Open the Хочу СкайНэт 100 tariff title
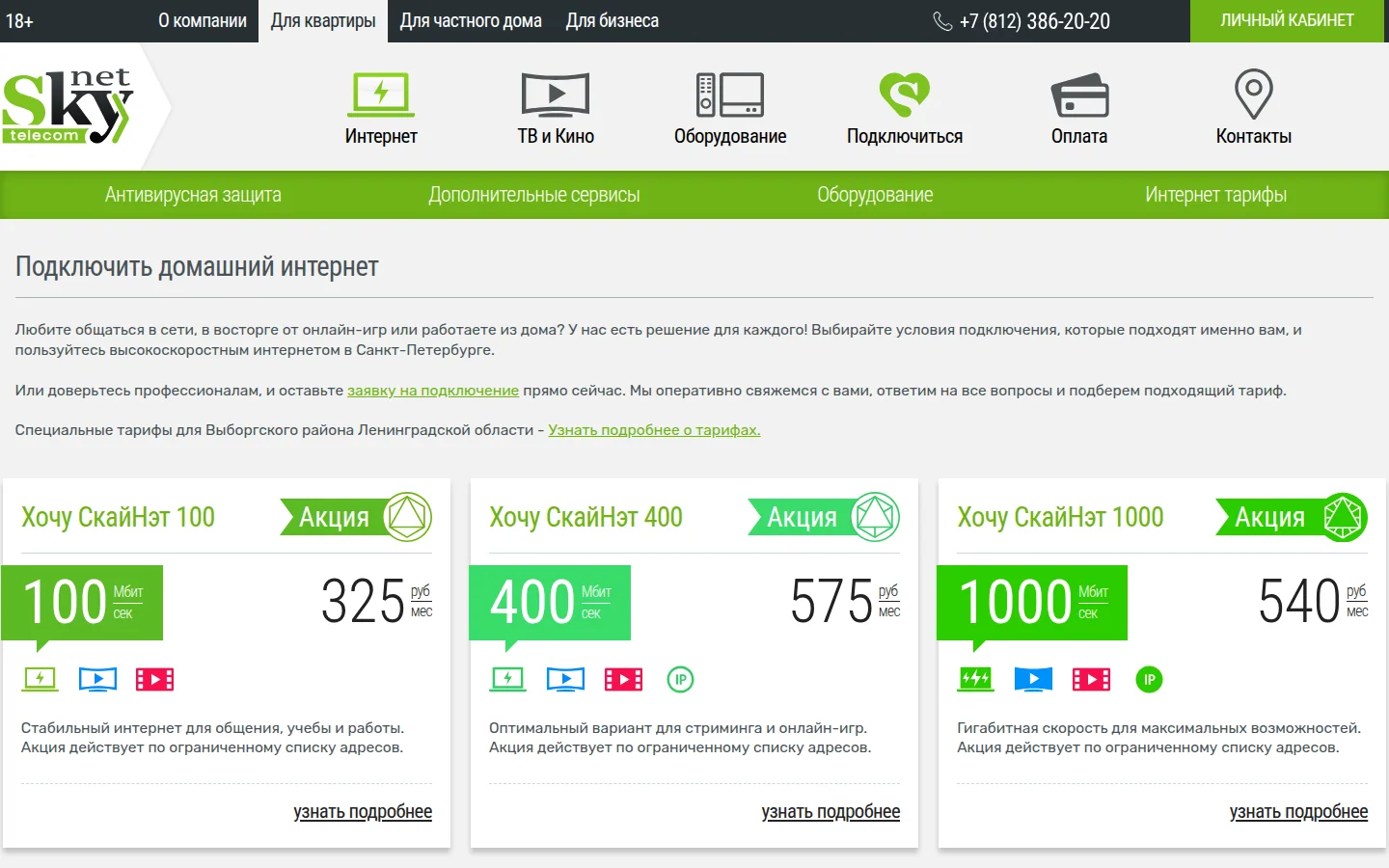Viewport: 1389px width, 868px height. pyautogui.click(x=118, y=518)
